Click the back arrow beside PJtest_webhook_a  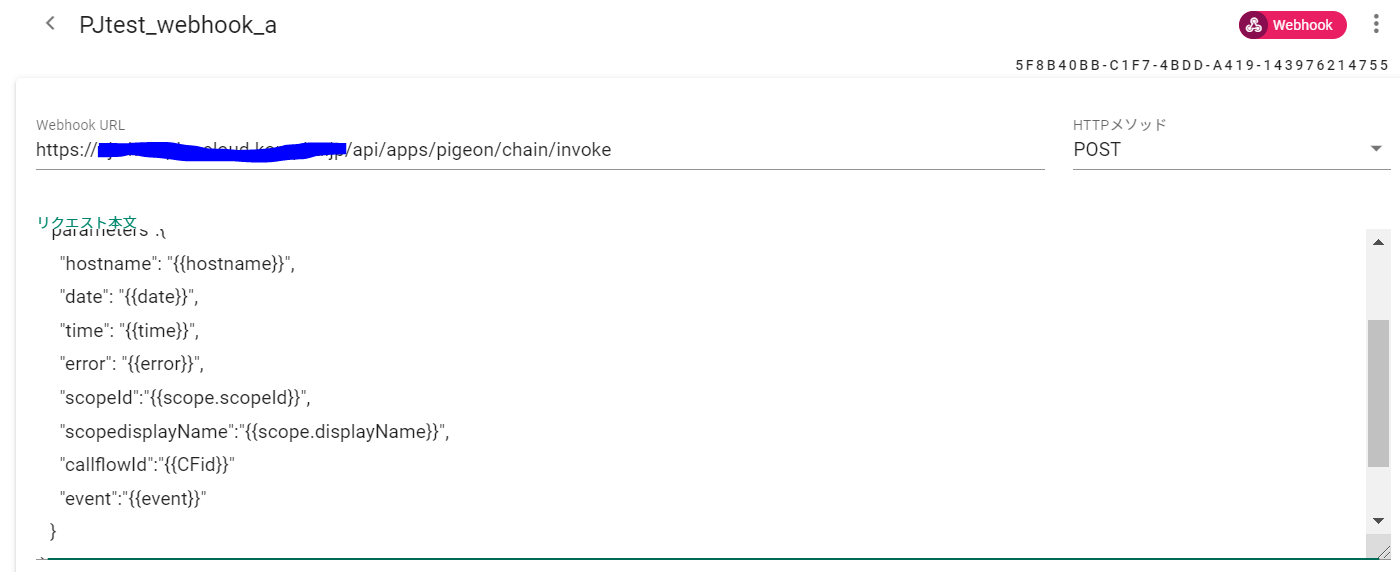click(50, 24)
